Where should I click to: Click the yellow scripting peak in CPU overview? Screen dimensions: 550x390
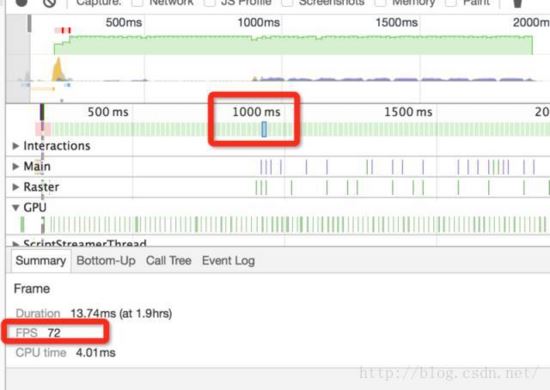[58, 69]
